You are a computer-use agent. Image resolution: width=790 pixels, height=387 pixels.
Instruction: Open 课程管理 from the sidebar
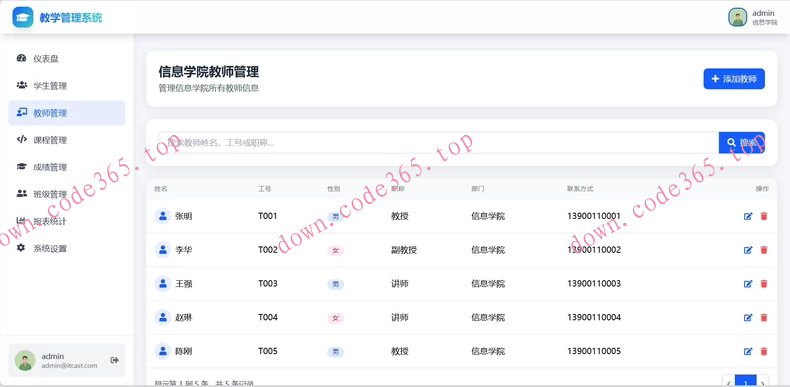click(67, 140)
